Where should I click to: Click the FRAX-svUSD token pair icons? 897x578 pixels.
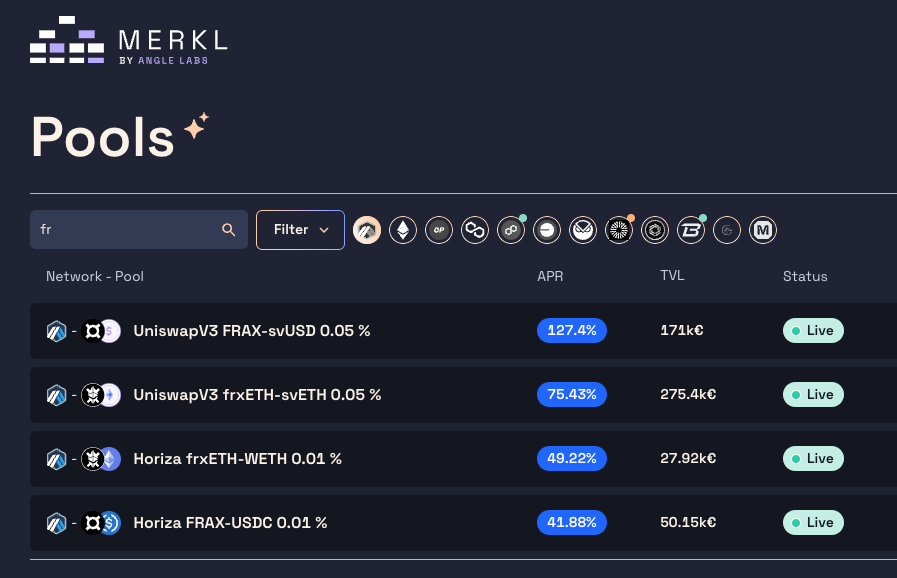[x=101, y=331]
